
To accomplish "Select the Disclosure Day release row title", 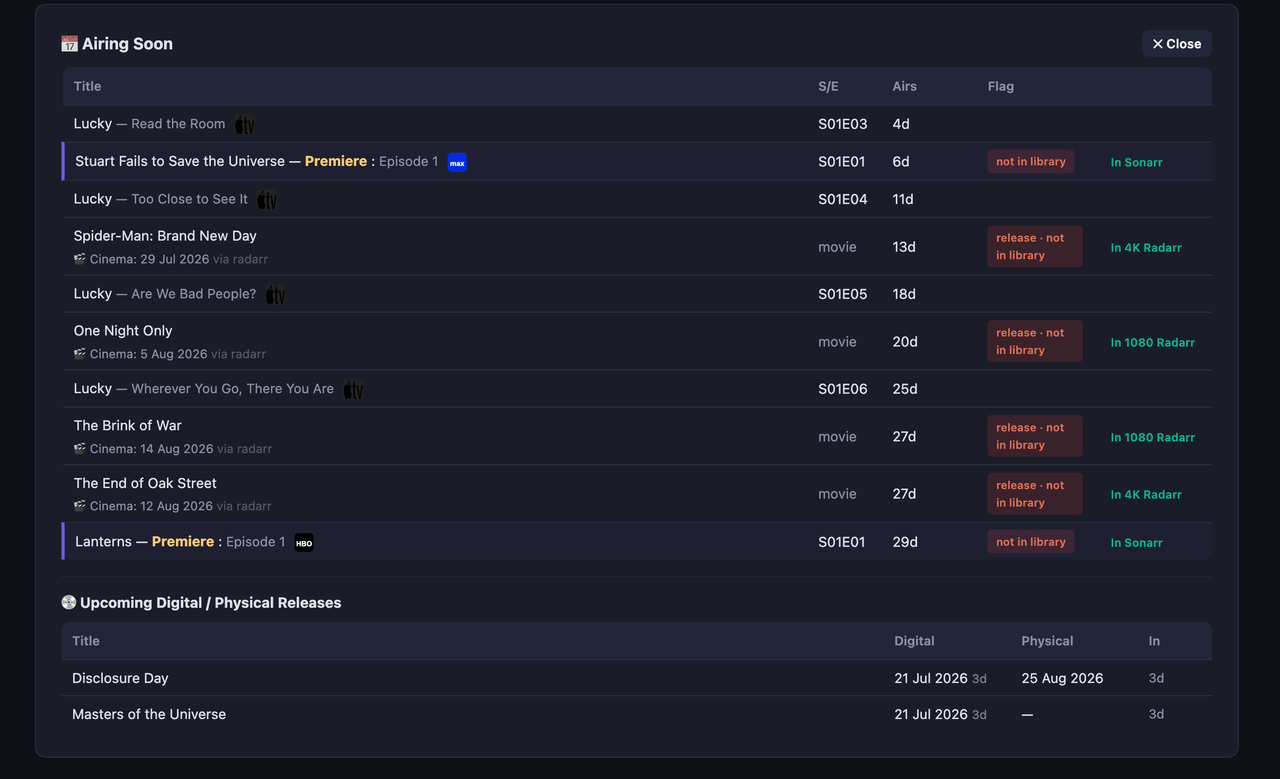I will point(120,678).
